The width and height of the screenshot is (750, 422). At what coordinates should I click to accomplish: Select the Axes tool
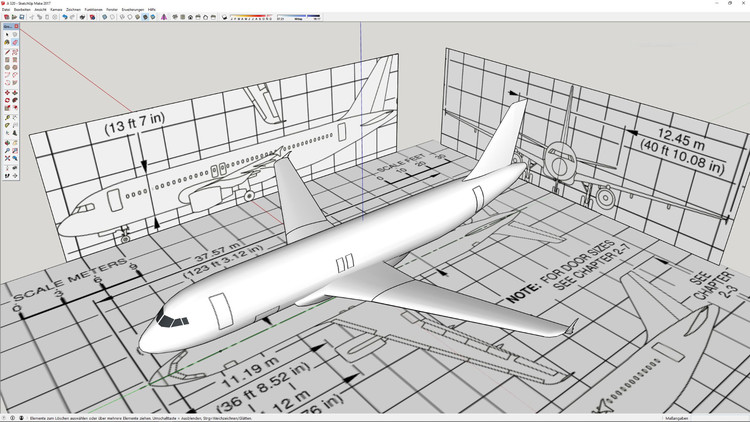click(7, 133)
